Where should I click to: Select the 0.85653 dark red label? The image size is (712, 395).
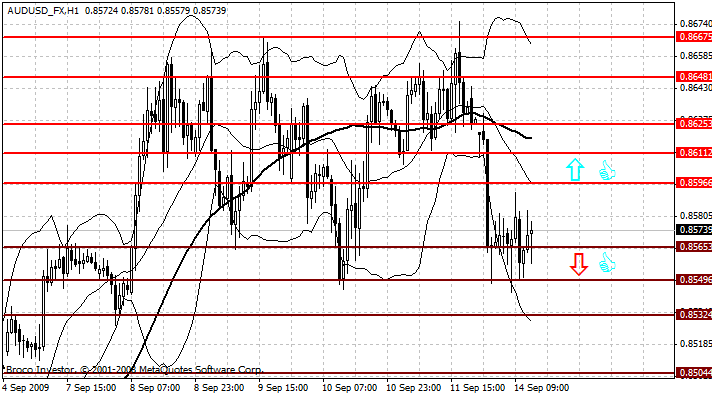coord(694,247)
